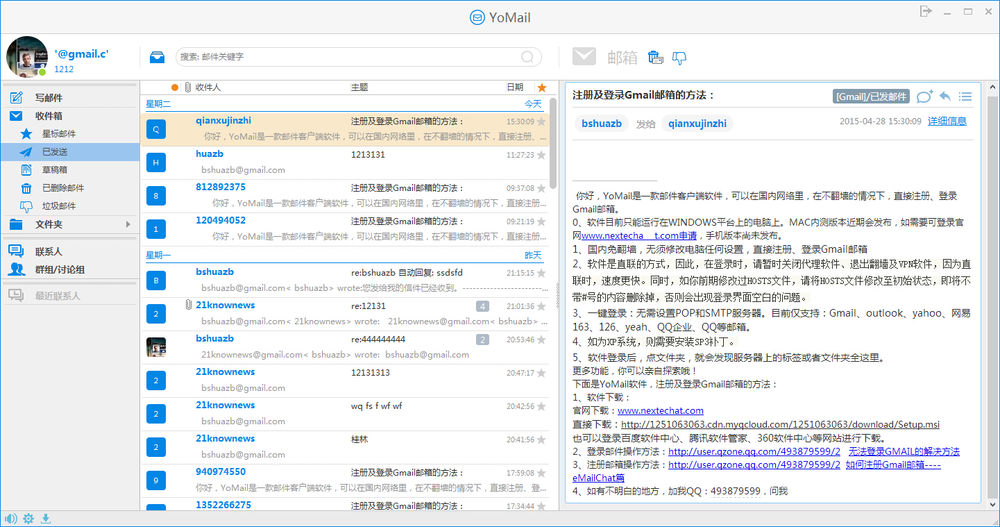Click the reply arrow icon
Image resolution: width=1000 pixels, height=527 pixels.
(x=945, y=96)
